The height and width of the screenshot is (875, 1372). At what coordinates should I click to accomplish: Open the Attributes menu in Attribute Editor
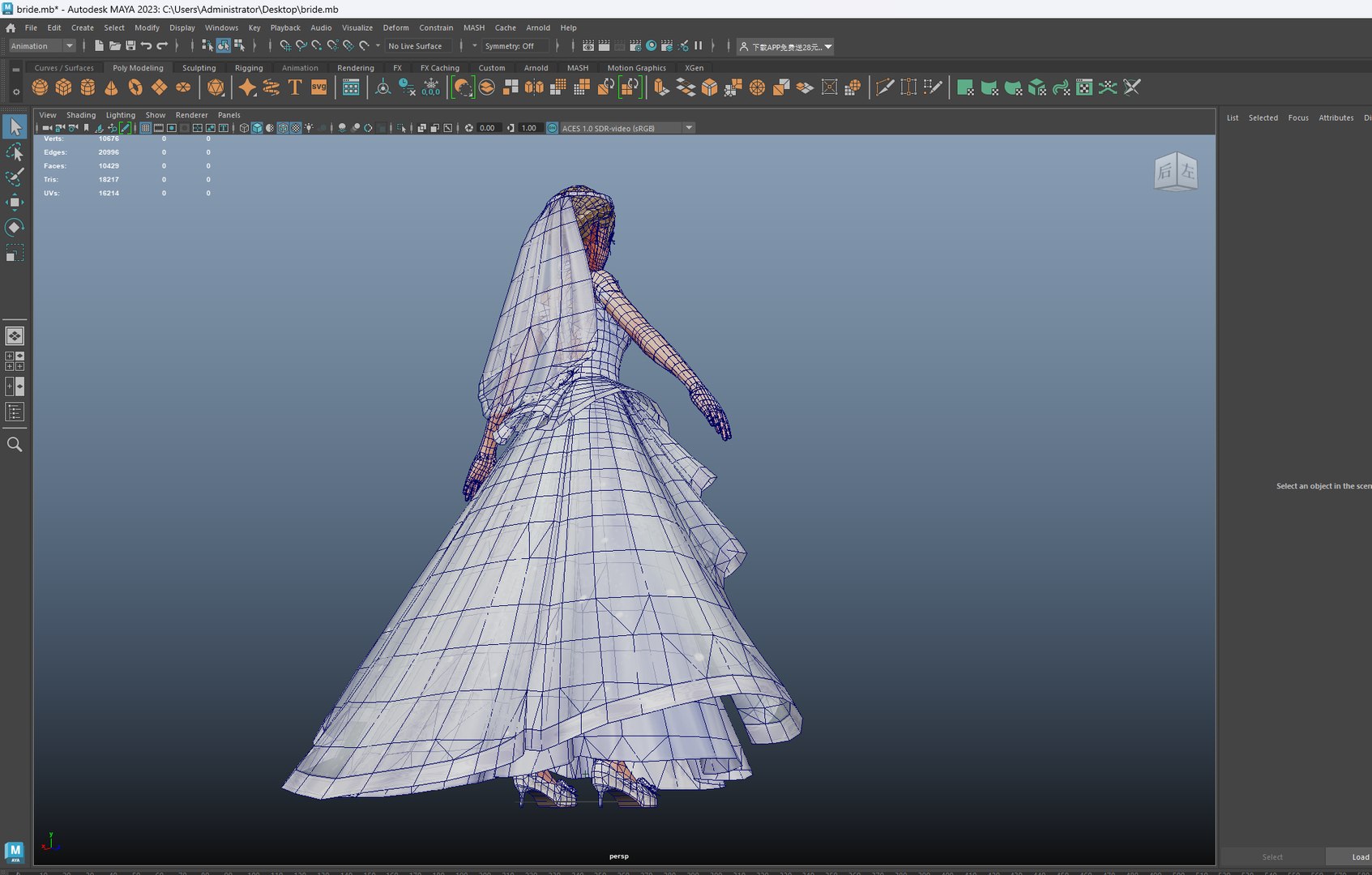[x=1336, y=118]
